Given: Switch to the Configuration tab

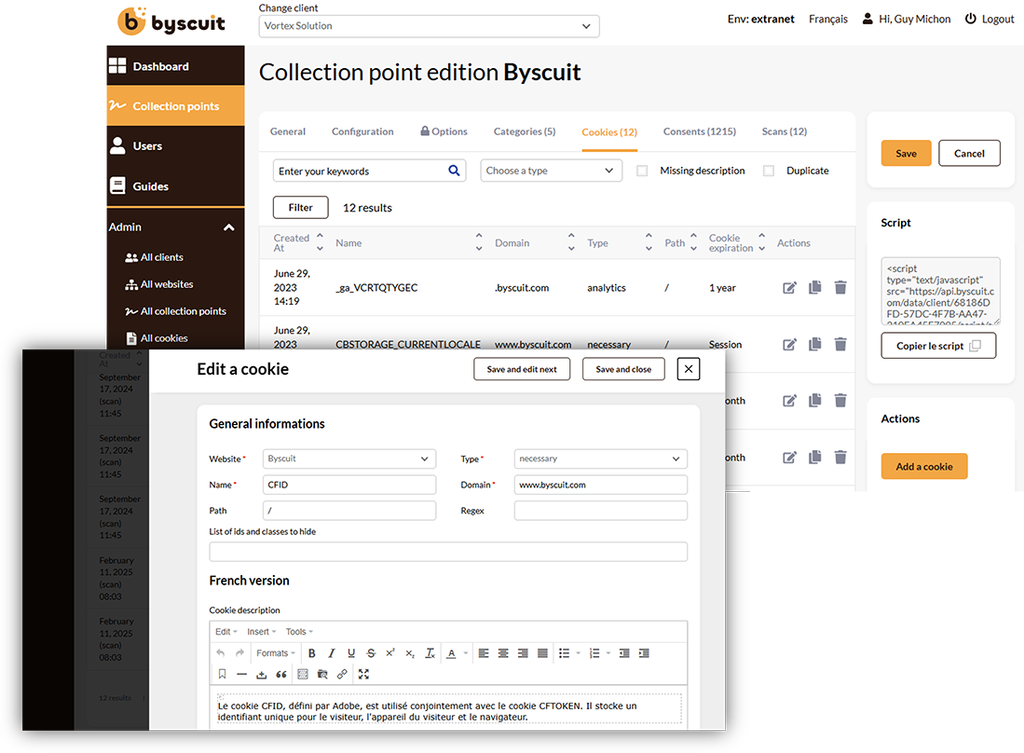Looking at the screenshot, I should [362, 131].
